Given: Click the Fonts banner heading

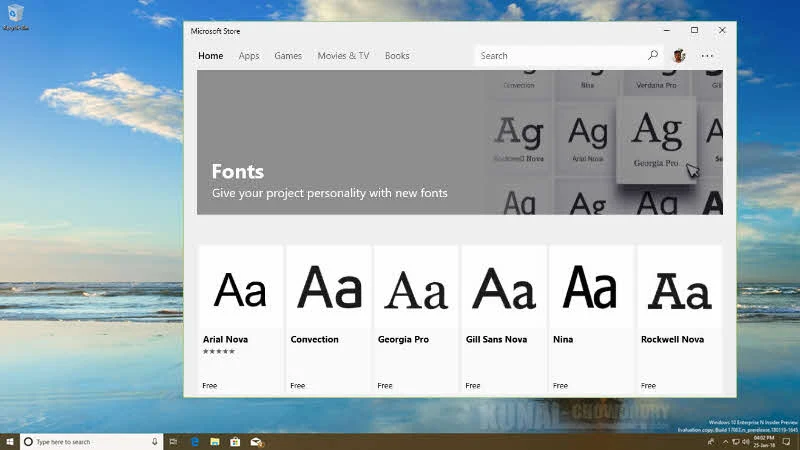Looking at the screenshot, I should coord(238,171).
